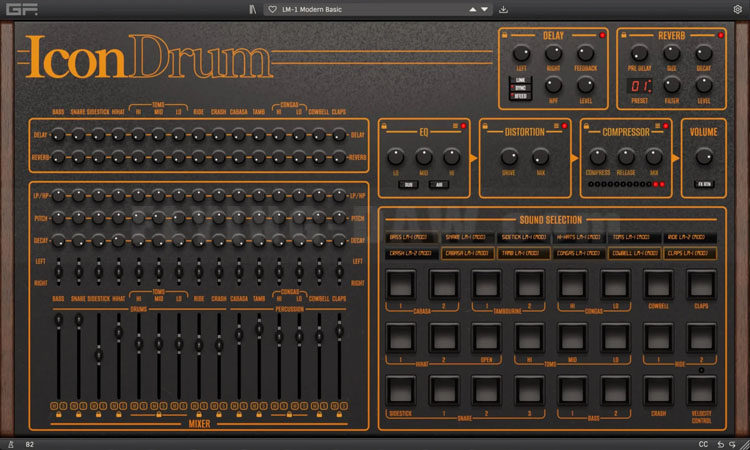Lock the Reverb section
This screenshot has height=450, width=750.
tap(623, 34)
